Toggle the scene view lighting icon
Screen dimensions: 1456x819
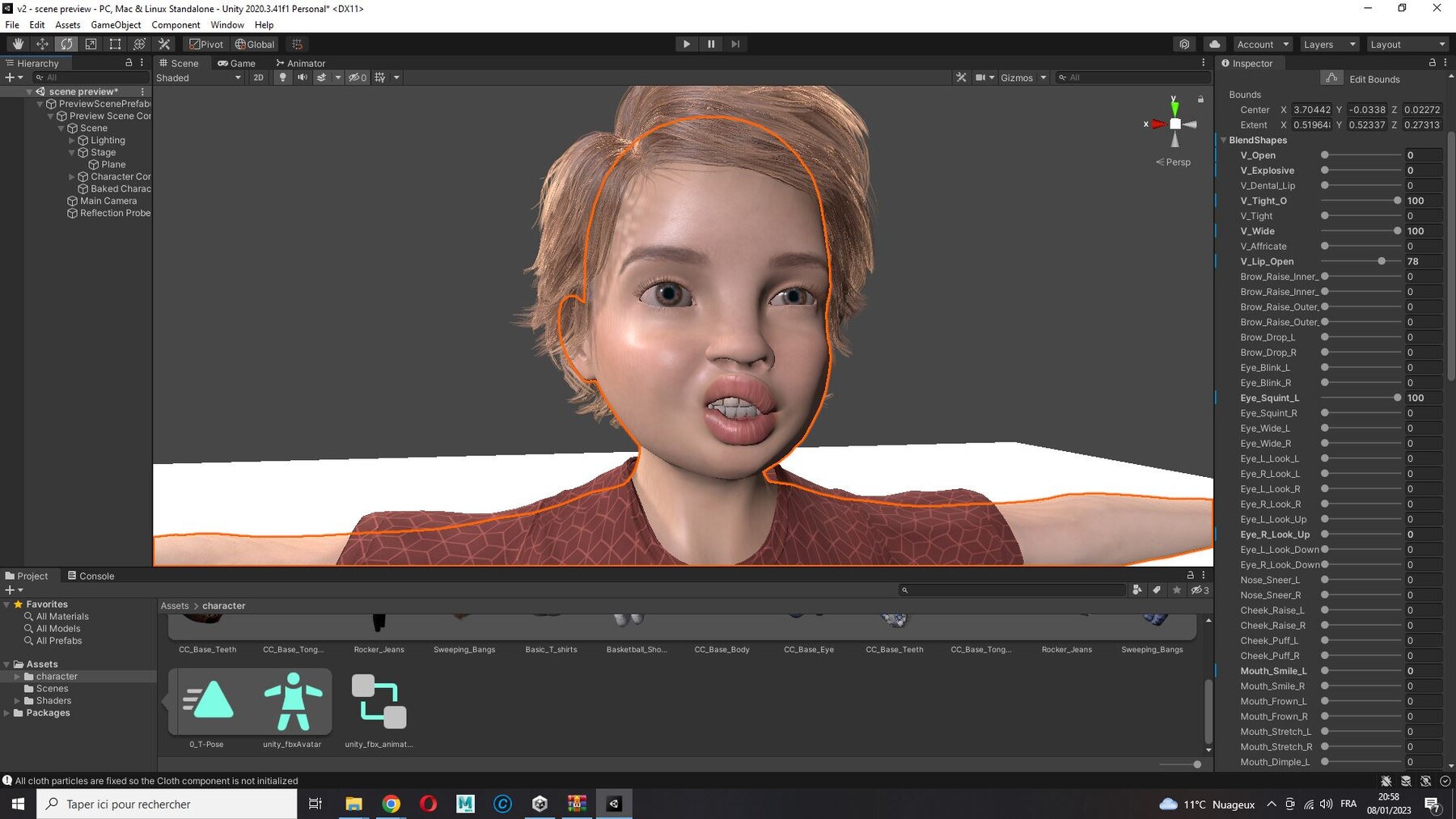pos(282,78)
